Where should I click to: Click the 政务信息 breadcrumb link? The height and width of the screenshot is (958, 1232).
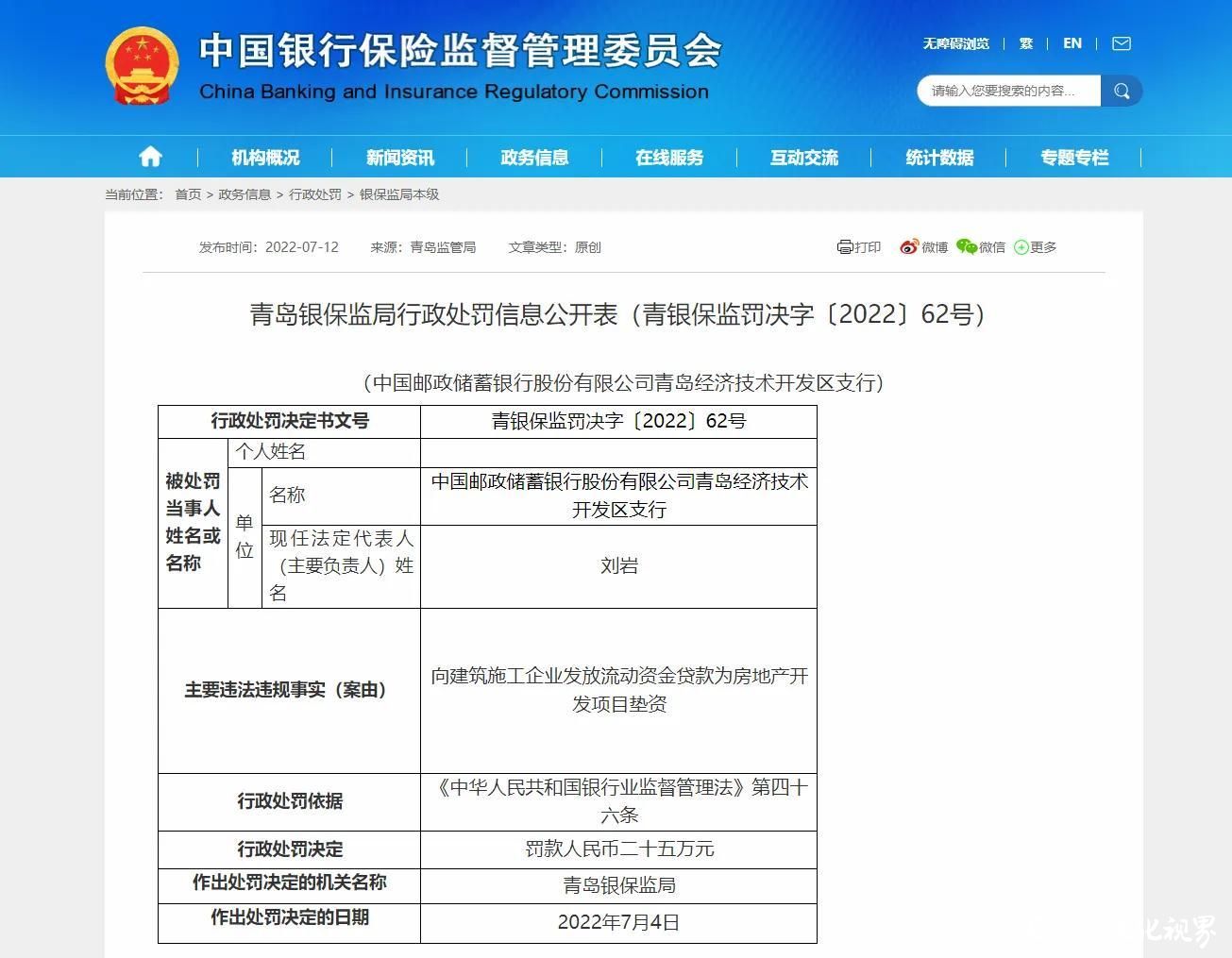245,194
